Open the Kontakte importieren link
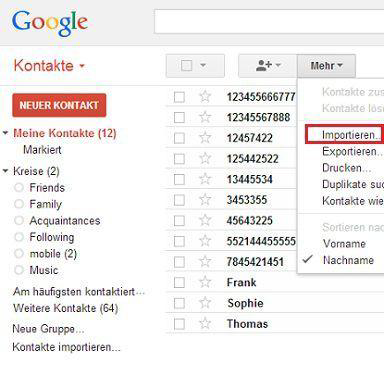This screenshot has width=384, height=370. (x=66, y=347)
